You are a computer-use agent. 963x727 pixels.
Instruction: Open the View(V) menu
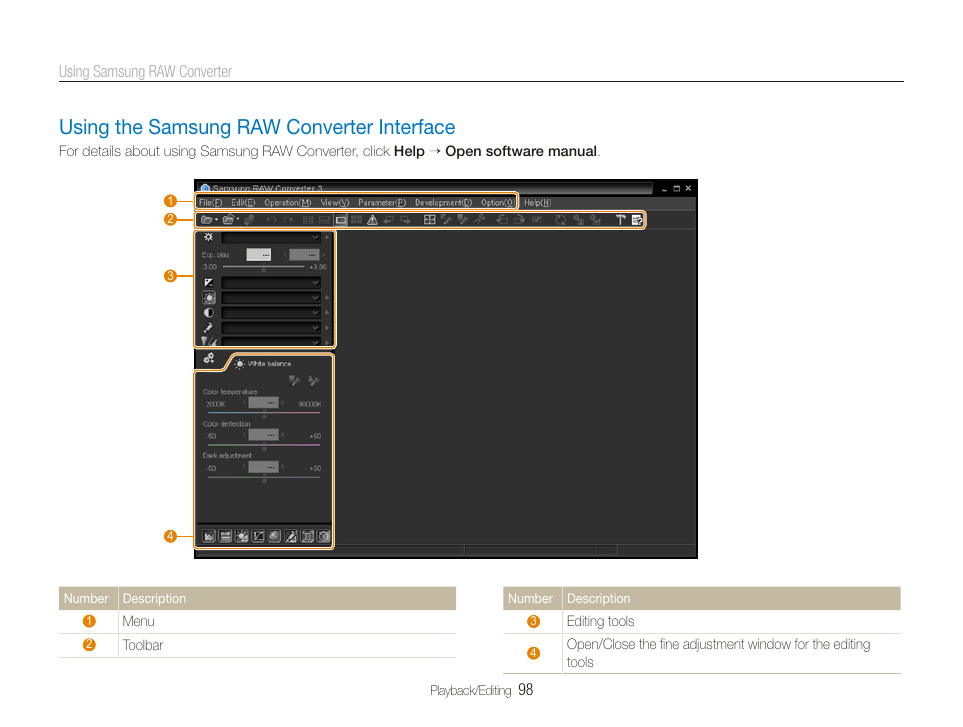coord(335,203)
